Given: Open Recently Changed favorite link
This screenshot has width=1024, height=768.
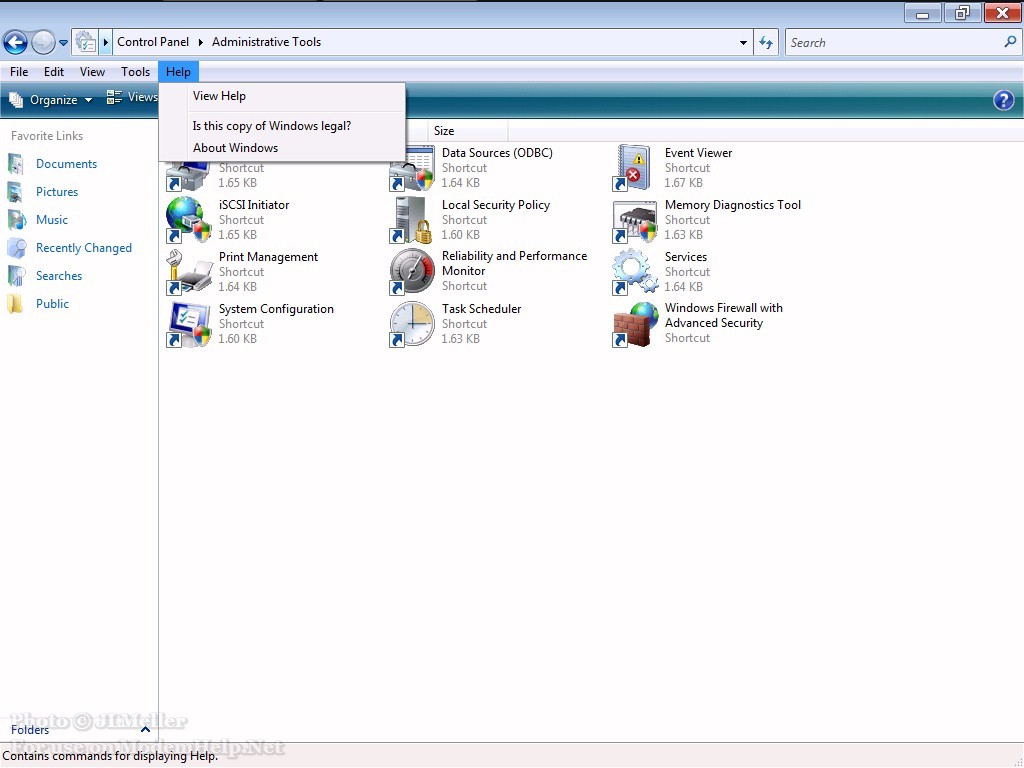Looking at the screenshot, I should click(x=84, y=248).
